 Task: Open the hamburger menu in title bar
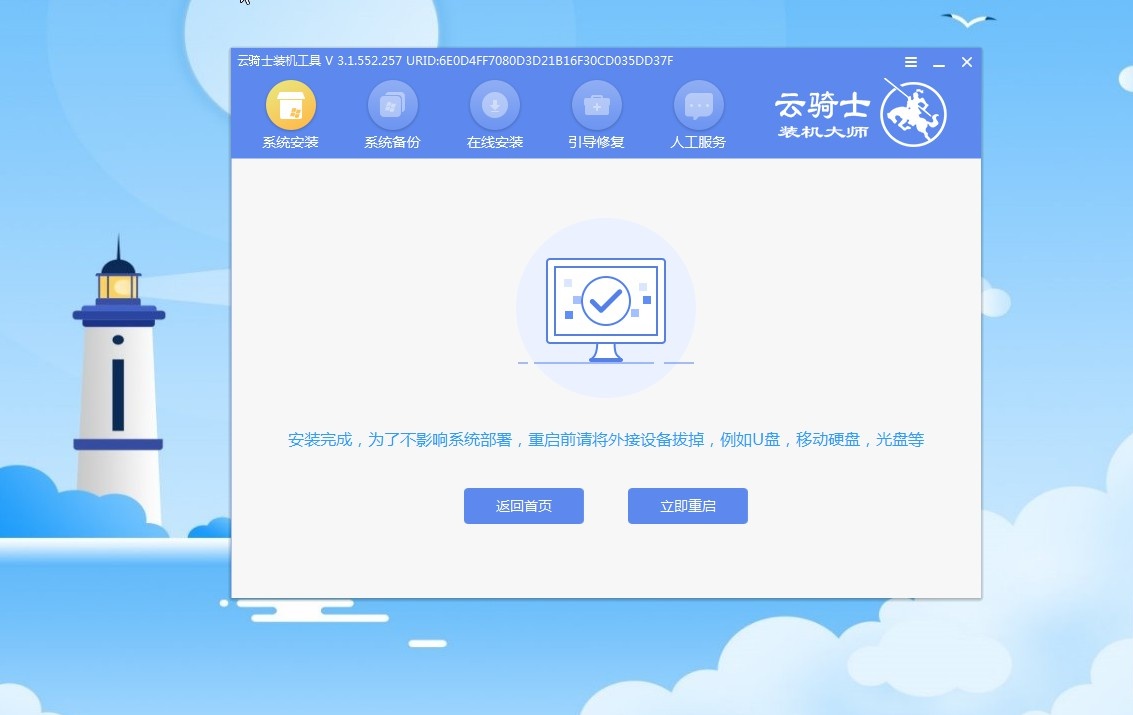[911, 62]
